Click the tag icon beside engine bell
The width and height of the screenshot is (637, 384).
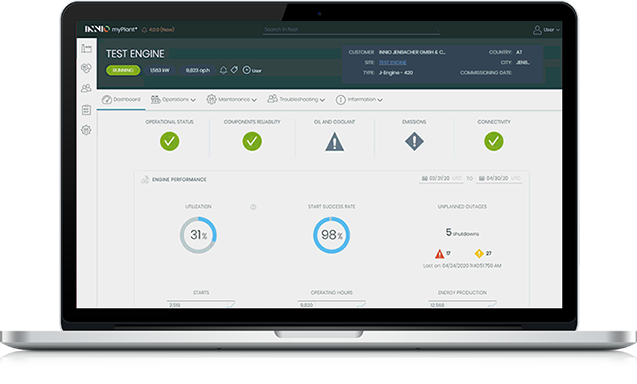[234, 70]
